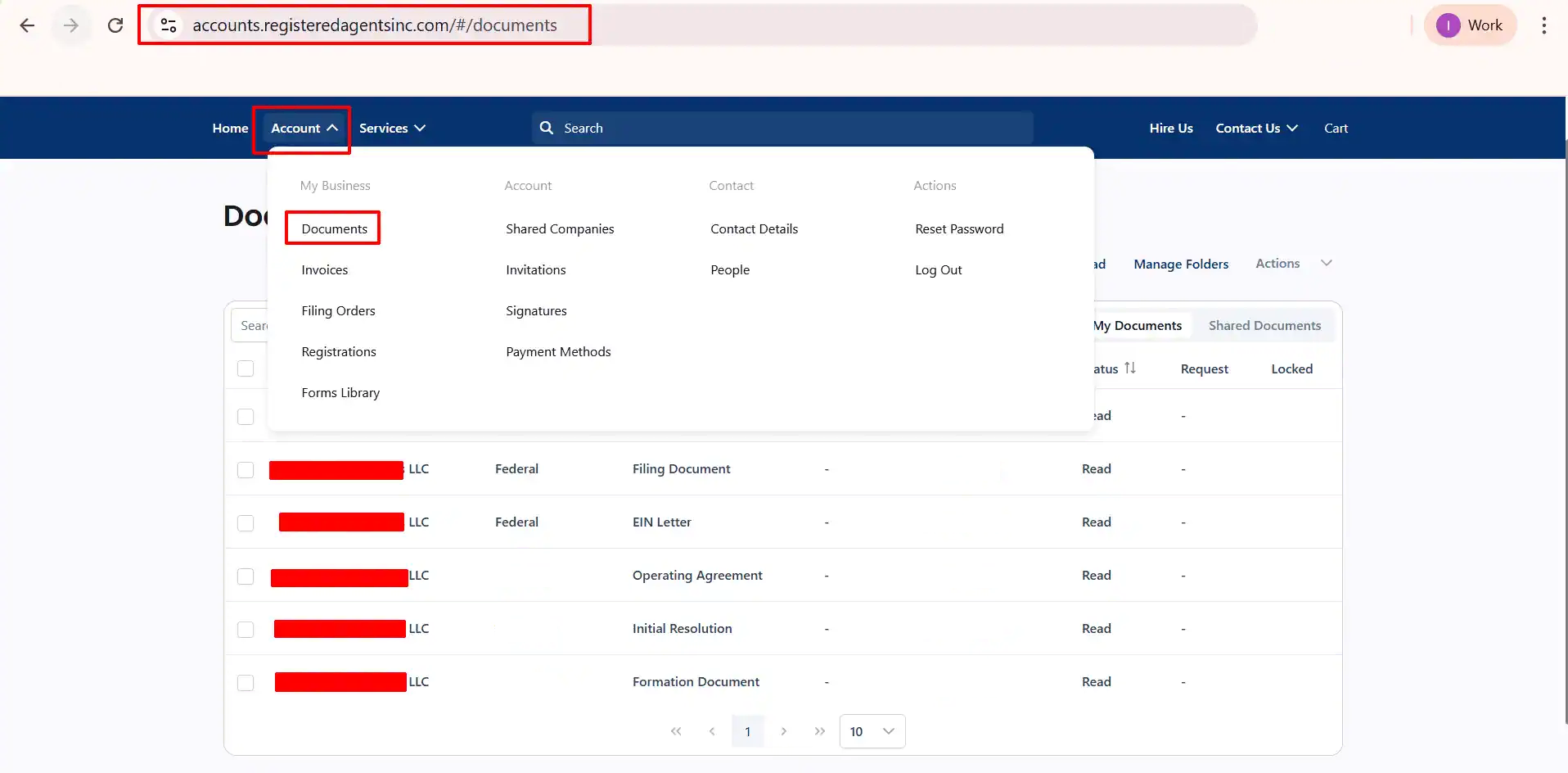Click the sort icon beside Status column
Image resolution: width=1568 pixels, height=773 pixels.
pos(1128,368)
